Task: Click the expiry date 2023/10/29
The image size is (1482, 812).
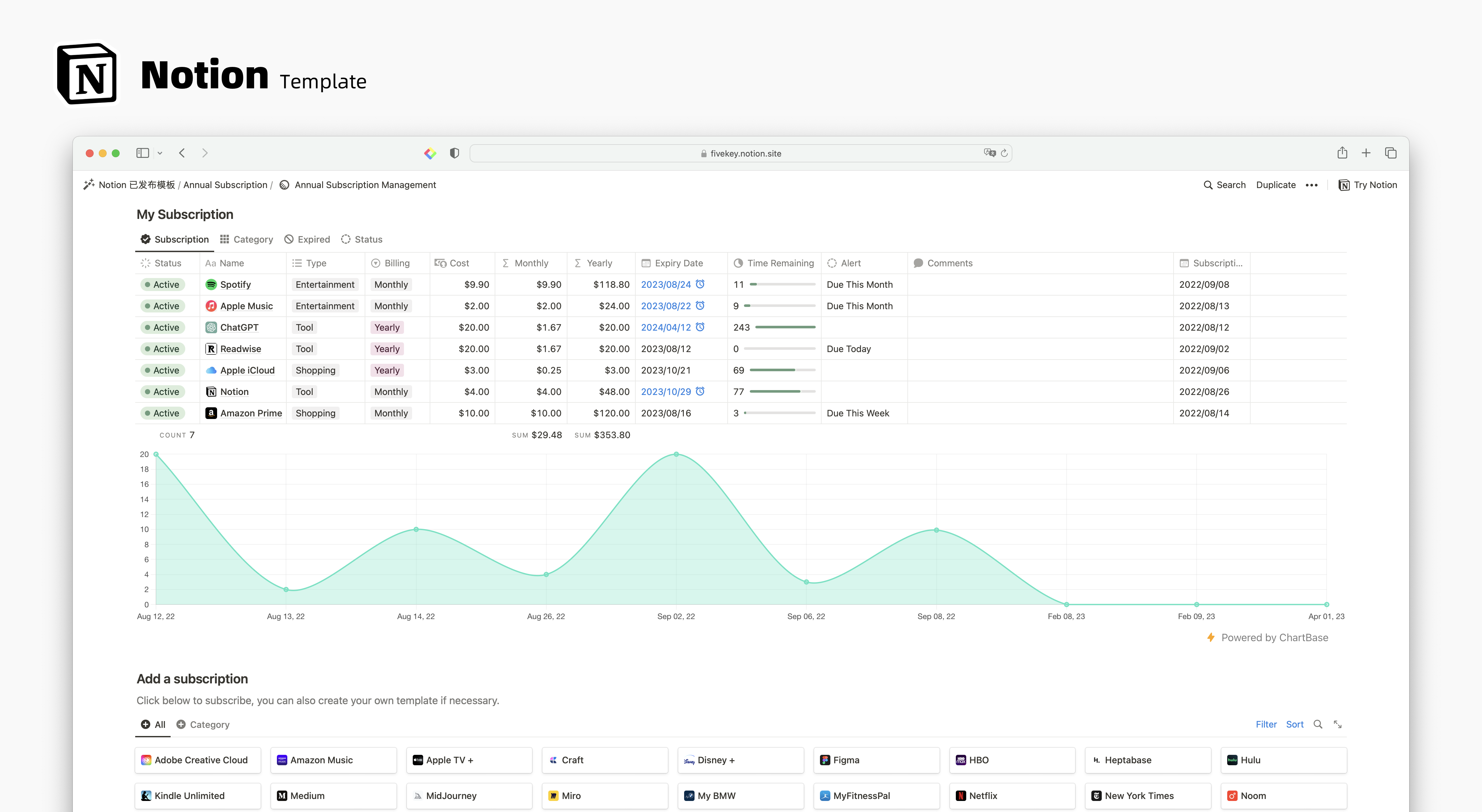Action: [666, 392]
